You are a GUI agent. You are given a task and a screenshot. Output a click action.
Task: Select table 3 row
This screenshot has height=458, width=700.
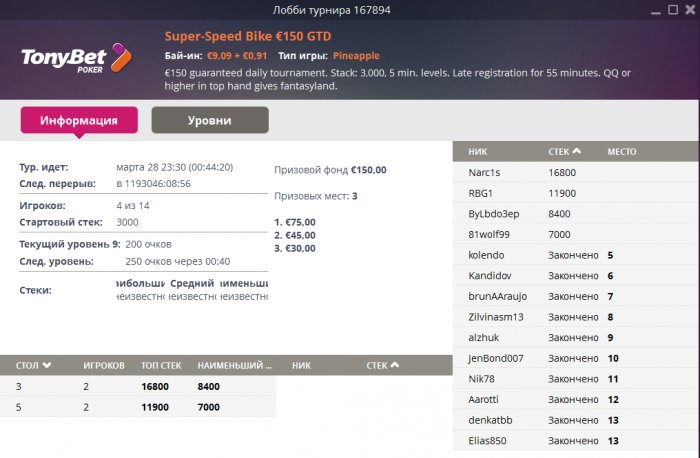[138, 386]
